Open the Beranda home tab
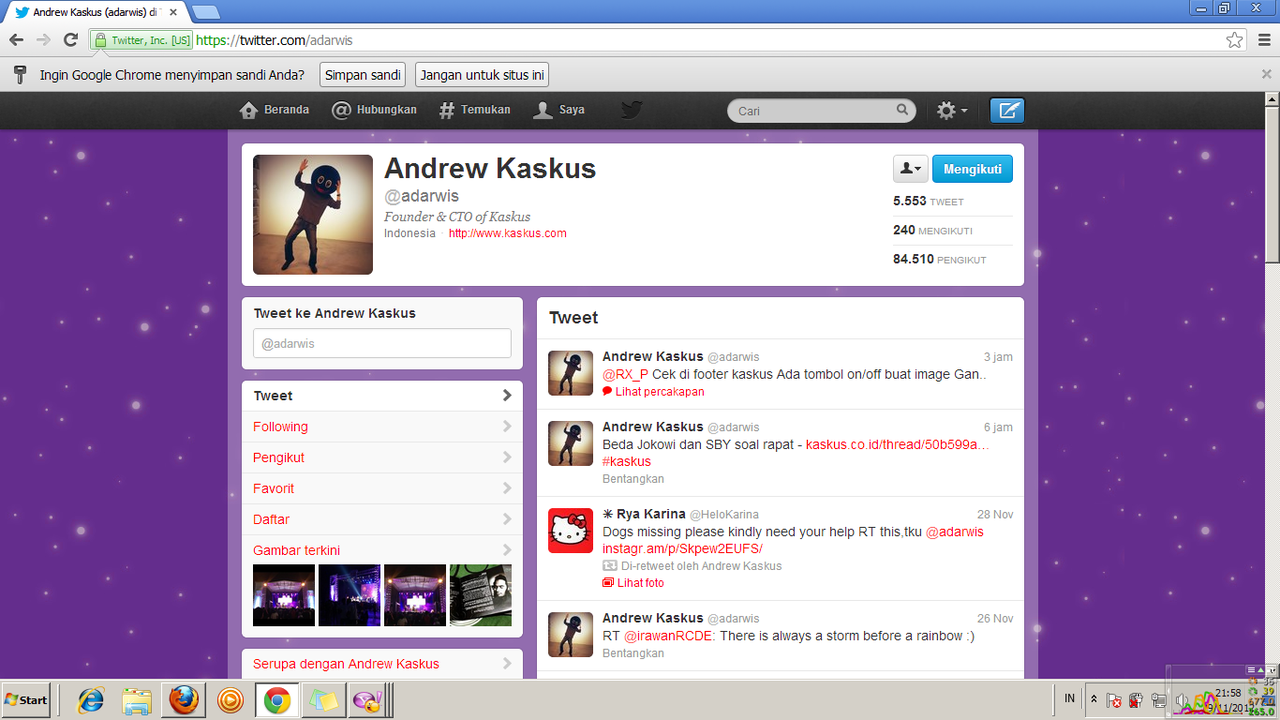Viewport: 1280px width, 720px height. point(275,110)
